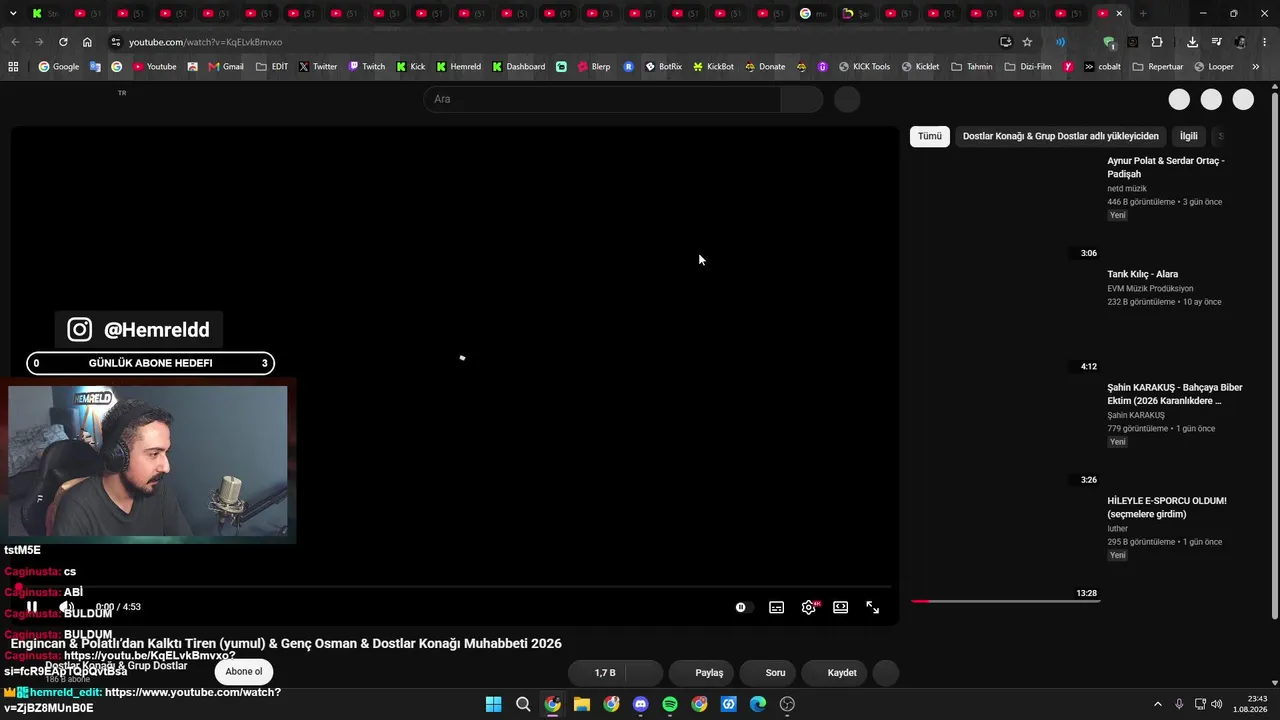
Task: Open the video player settings gear
Action: pyautogui.click(x=808, y=607)
